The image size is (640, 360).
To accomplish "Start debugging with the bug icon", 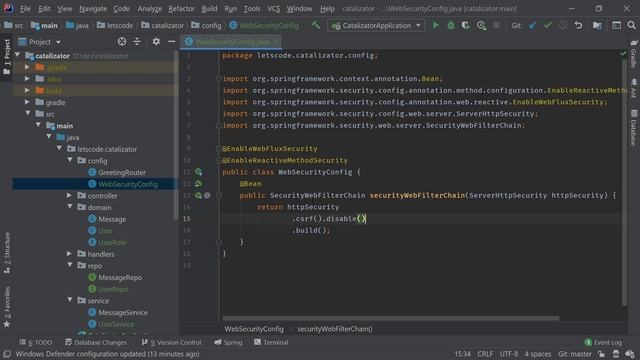I will tap(451, 25).
